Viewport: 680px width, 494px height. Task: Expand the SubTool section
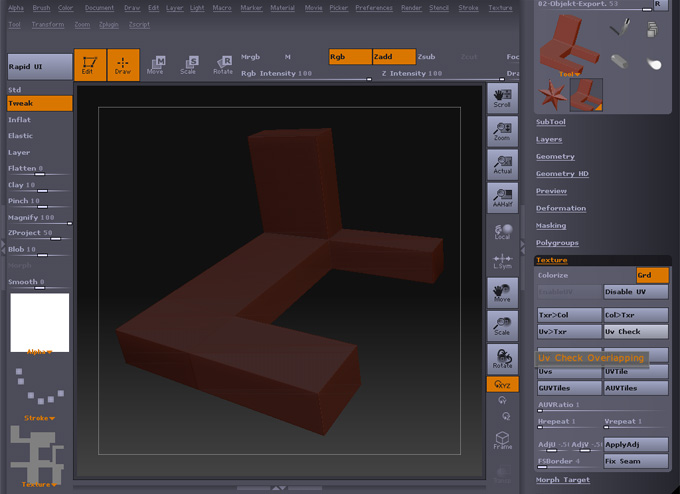coord(550,122)
